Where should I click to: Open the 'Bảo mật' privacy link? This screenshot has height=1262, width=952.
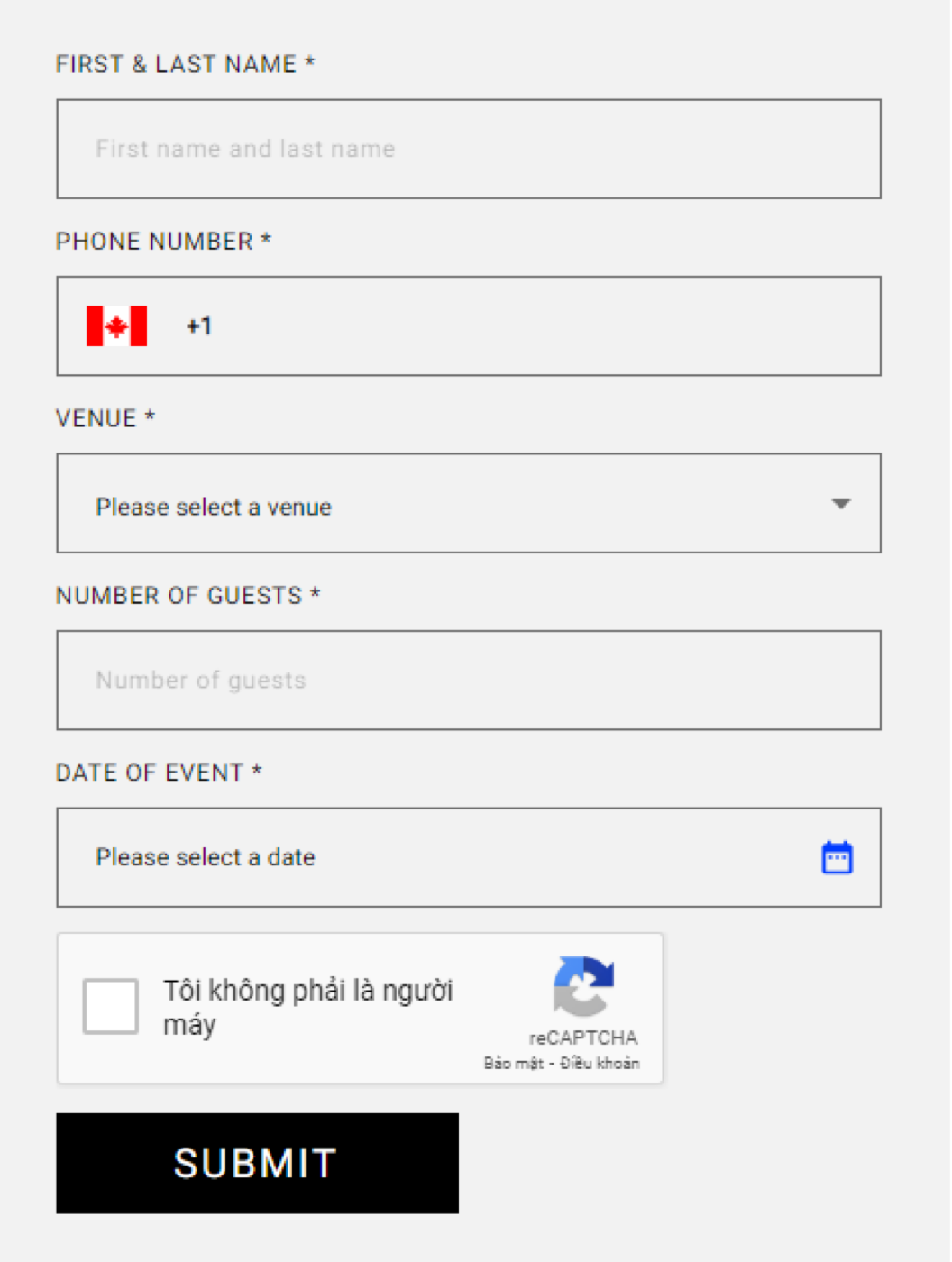tap(513, 1064)
